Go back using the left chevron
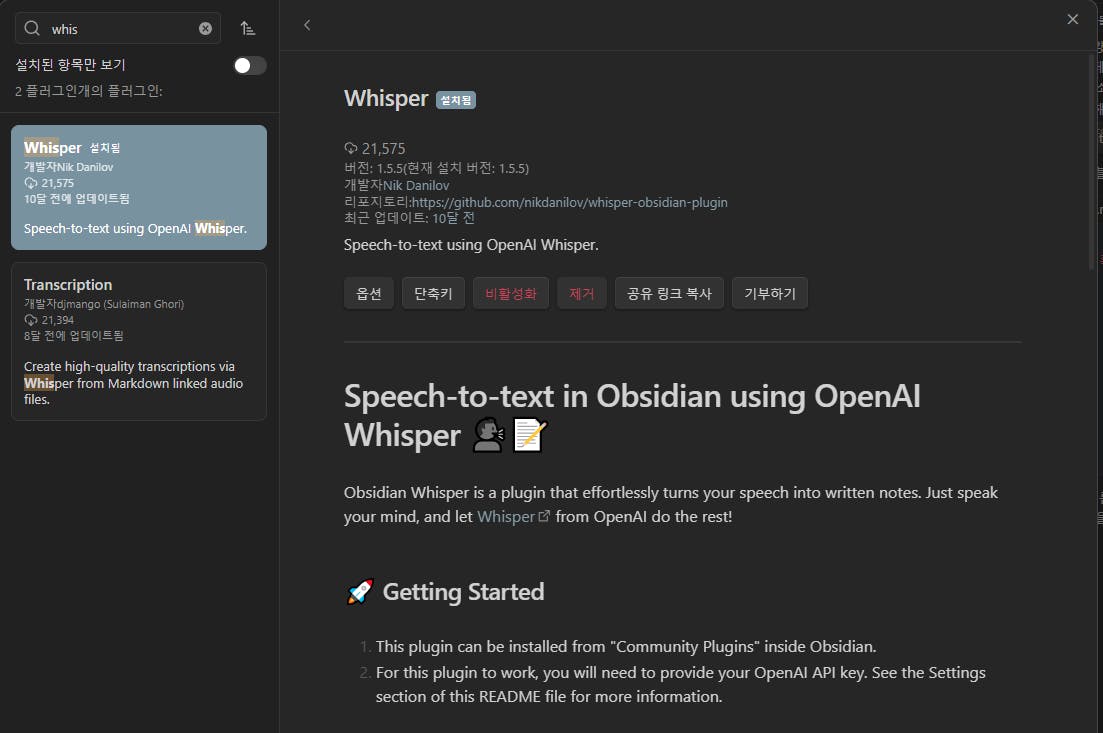This screenshot has height=733, width=1103. click(x=307, y=25)
